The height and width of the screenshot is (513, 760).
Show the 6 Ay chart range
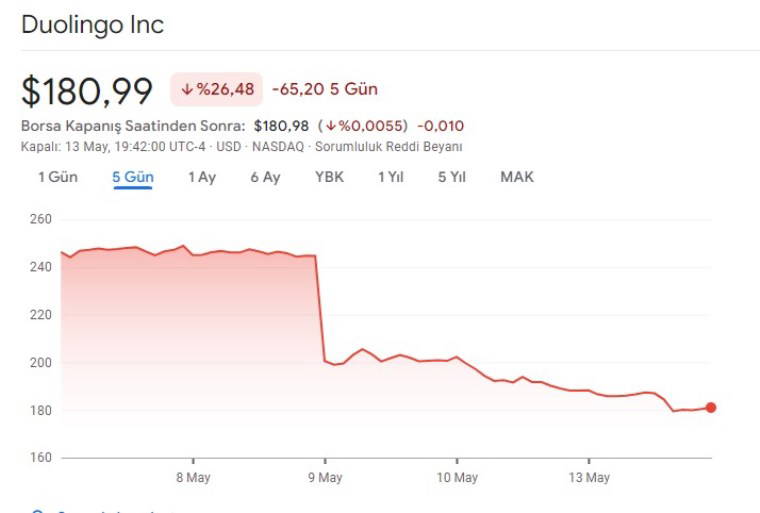pyautogui.click(x=265, y=177)
